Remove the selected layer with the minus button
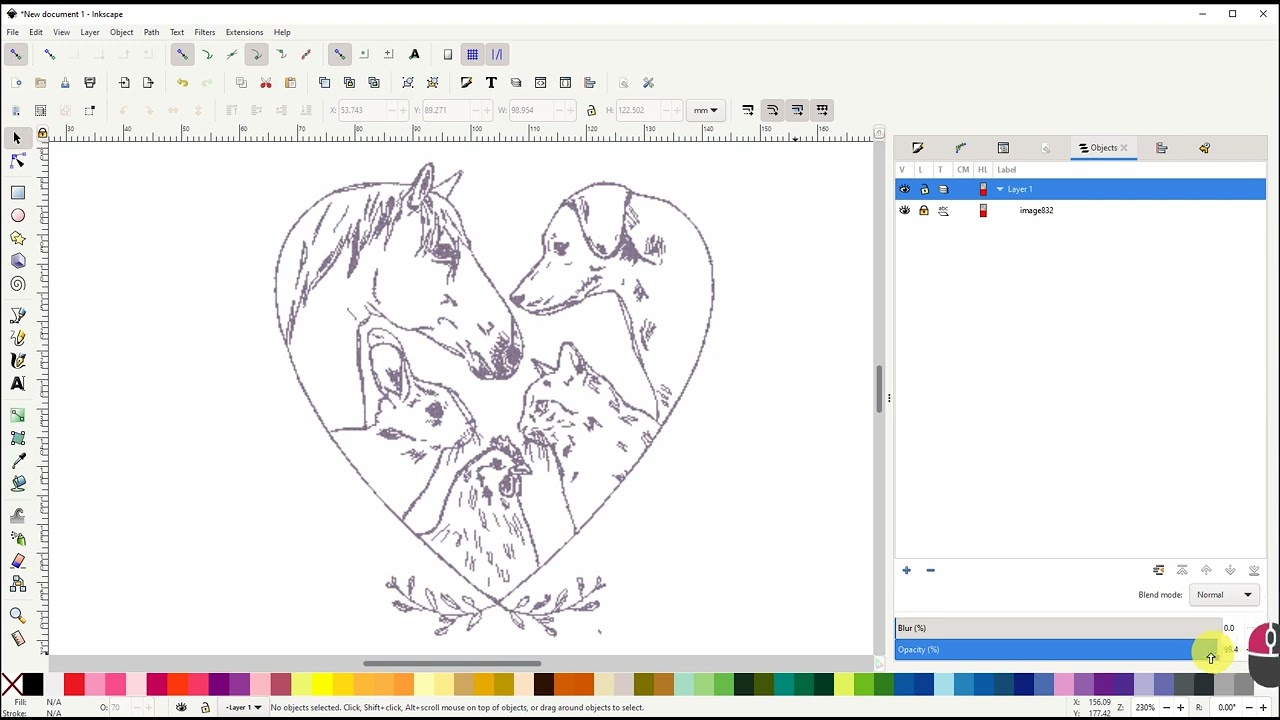The image size is (1280, 720). [930, 571]
